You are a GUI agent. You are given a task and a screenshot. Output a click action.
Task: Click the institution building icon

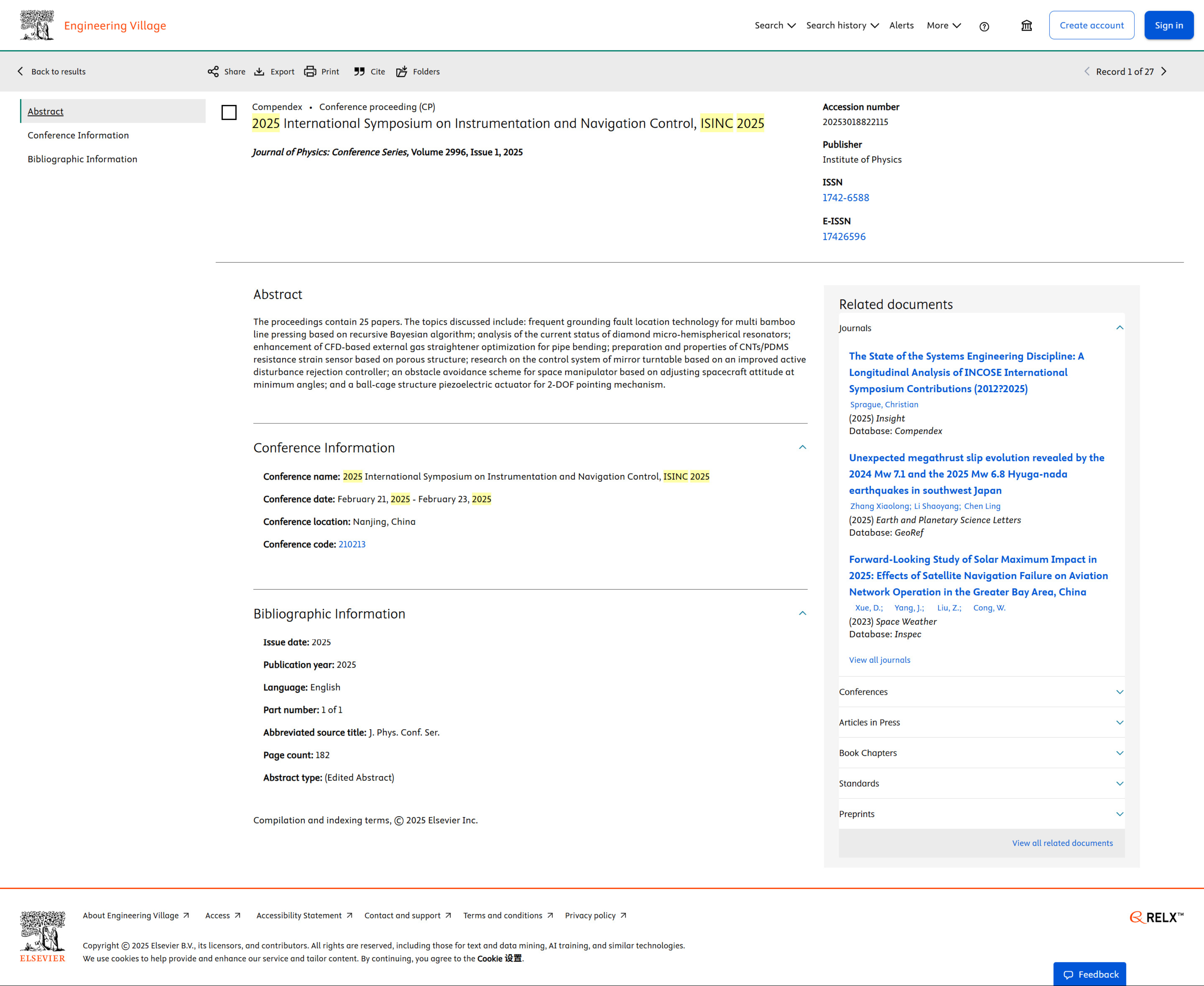click(x=1026, y=25)
